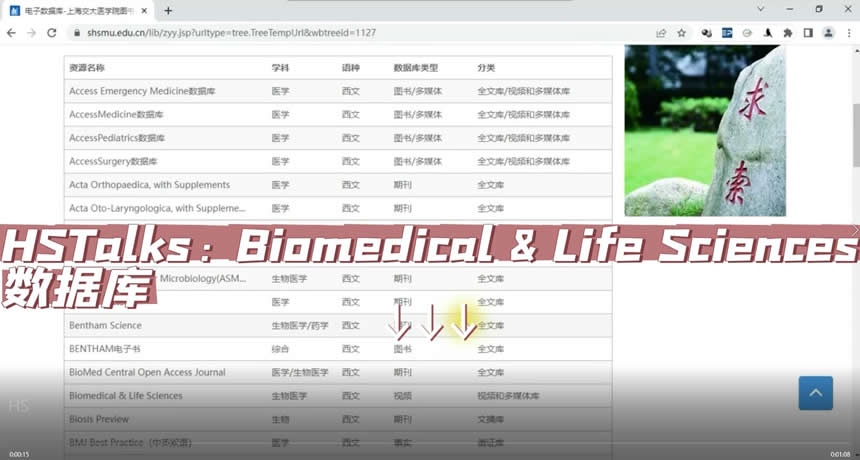
Task: Select 西文 in AccessPediatrics row
Action: [351, 138]
